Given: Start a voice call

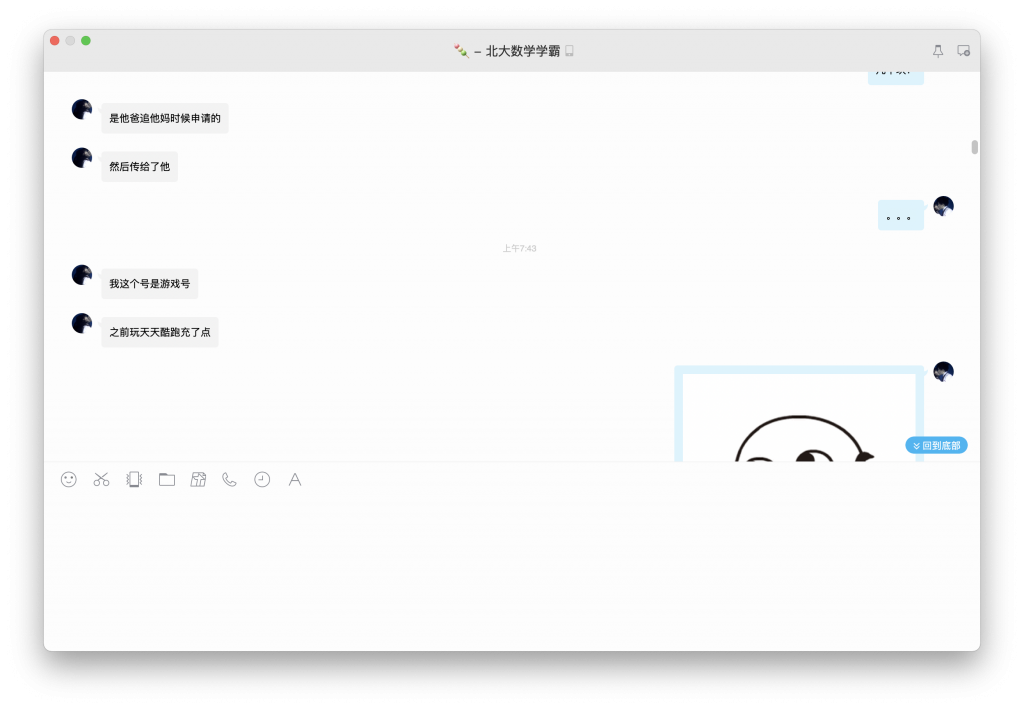Looking at the screenshot, I should click(229, 480).
